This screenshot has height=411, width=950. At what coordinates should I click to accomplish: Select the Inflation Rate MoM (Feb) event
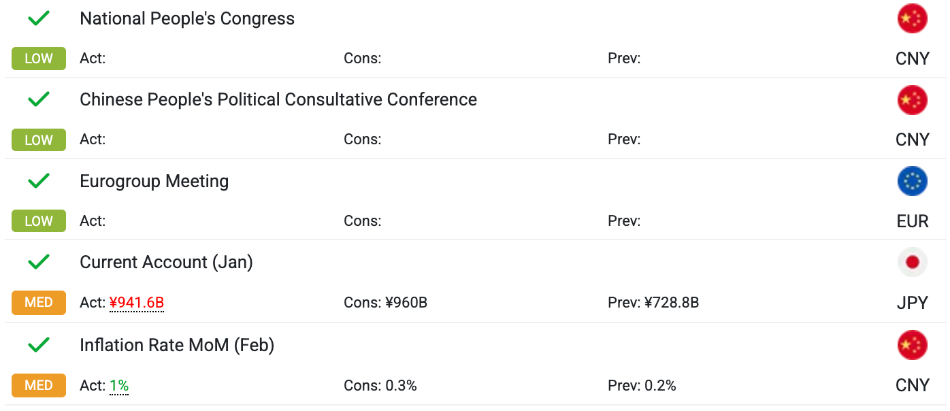pos(177,345)
